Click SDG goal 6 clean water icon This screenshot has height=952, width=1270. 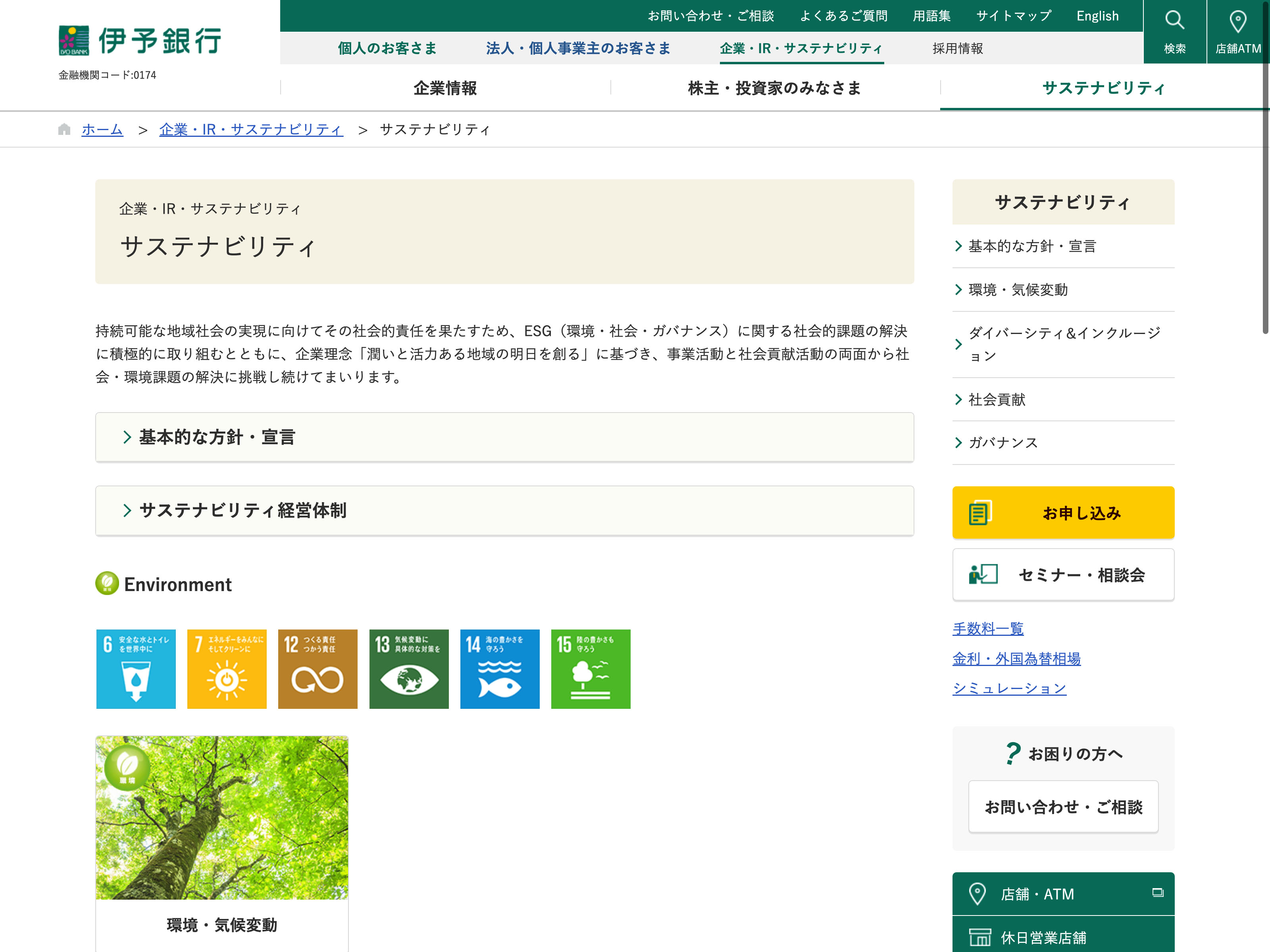pos(136,669)
